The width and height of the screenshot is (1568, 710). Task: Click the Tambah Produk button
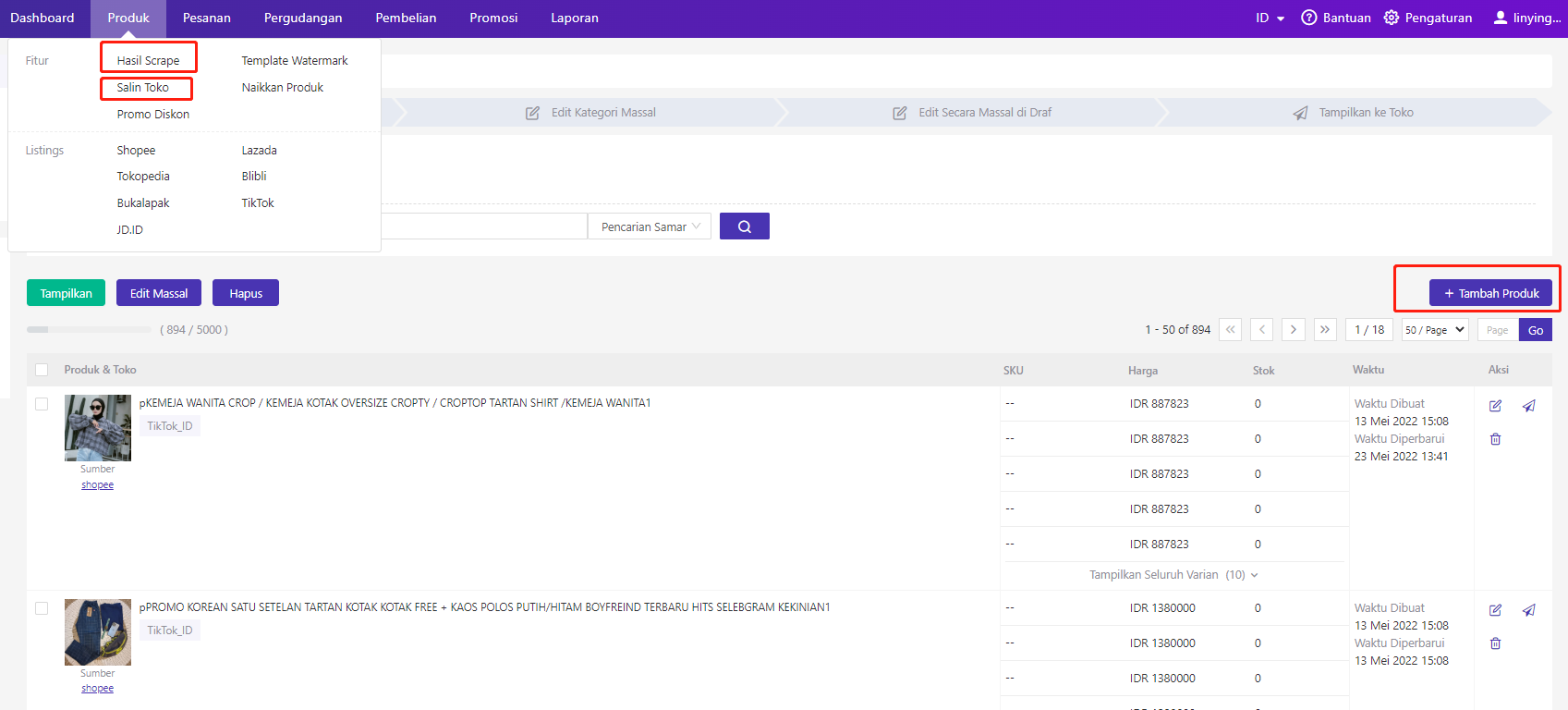coord(1490,293)
